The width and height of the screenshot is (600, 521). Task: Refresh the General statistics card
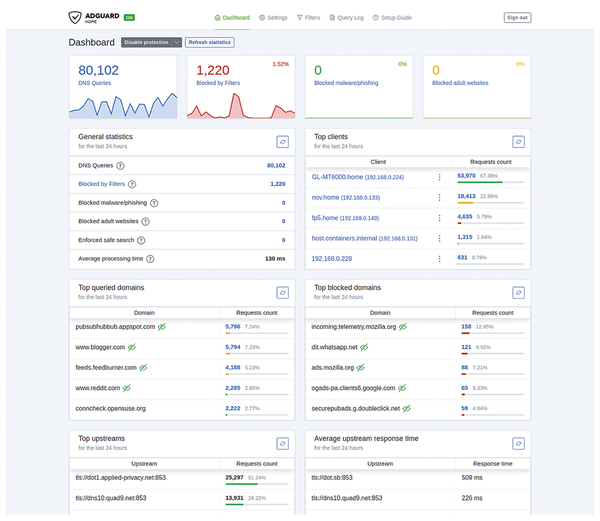(x=282, y=143)
